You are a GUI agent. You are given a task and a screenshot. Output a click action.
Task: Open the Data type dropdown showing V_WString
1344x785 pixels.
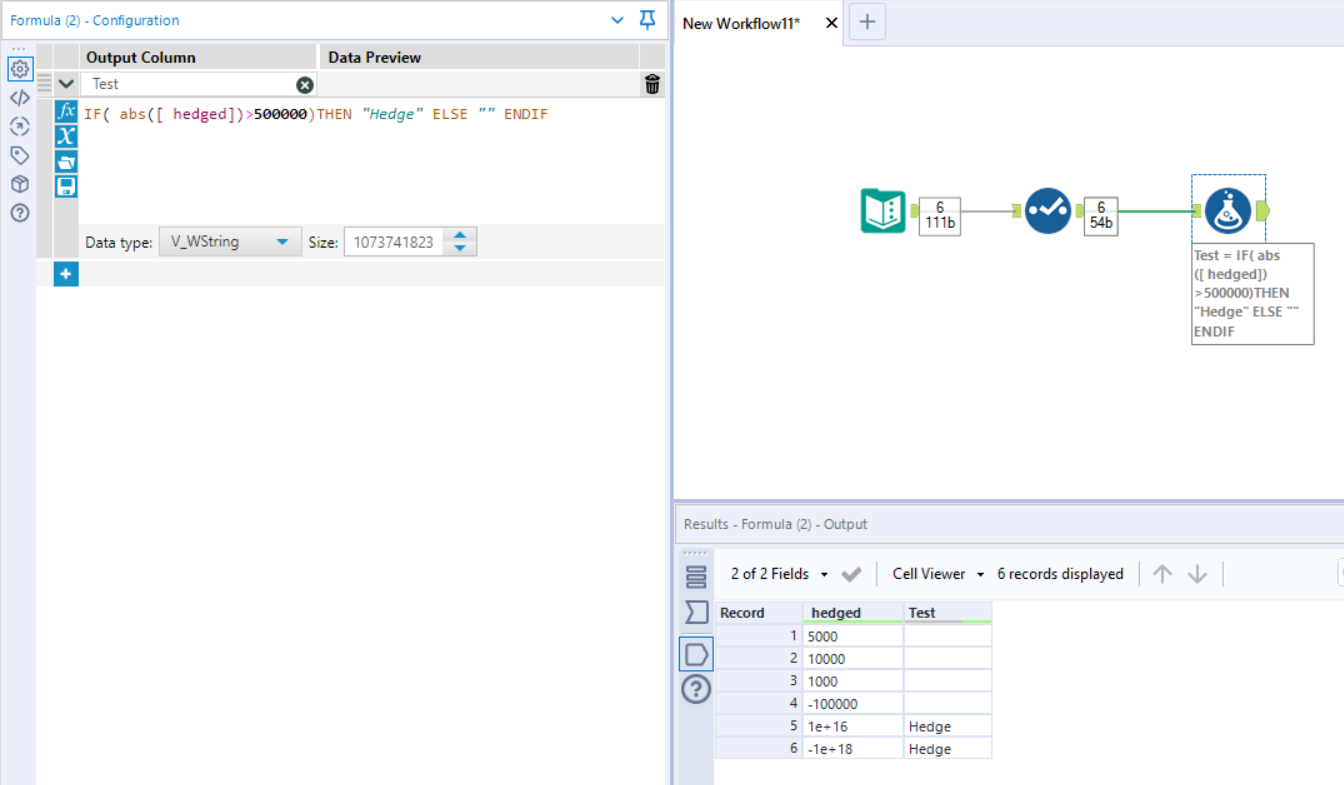(x=230, y=241)
